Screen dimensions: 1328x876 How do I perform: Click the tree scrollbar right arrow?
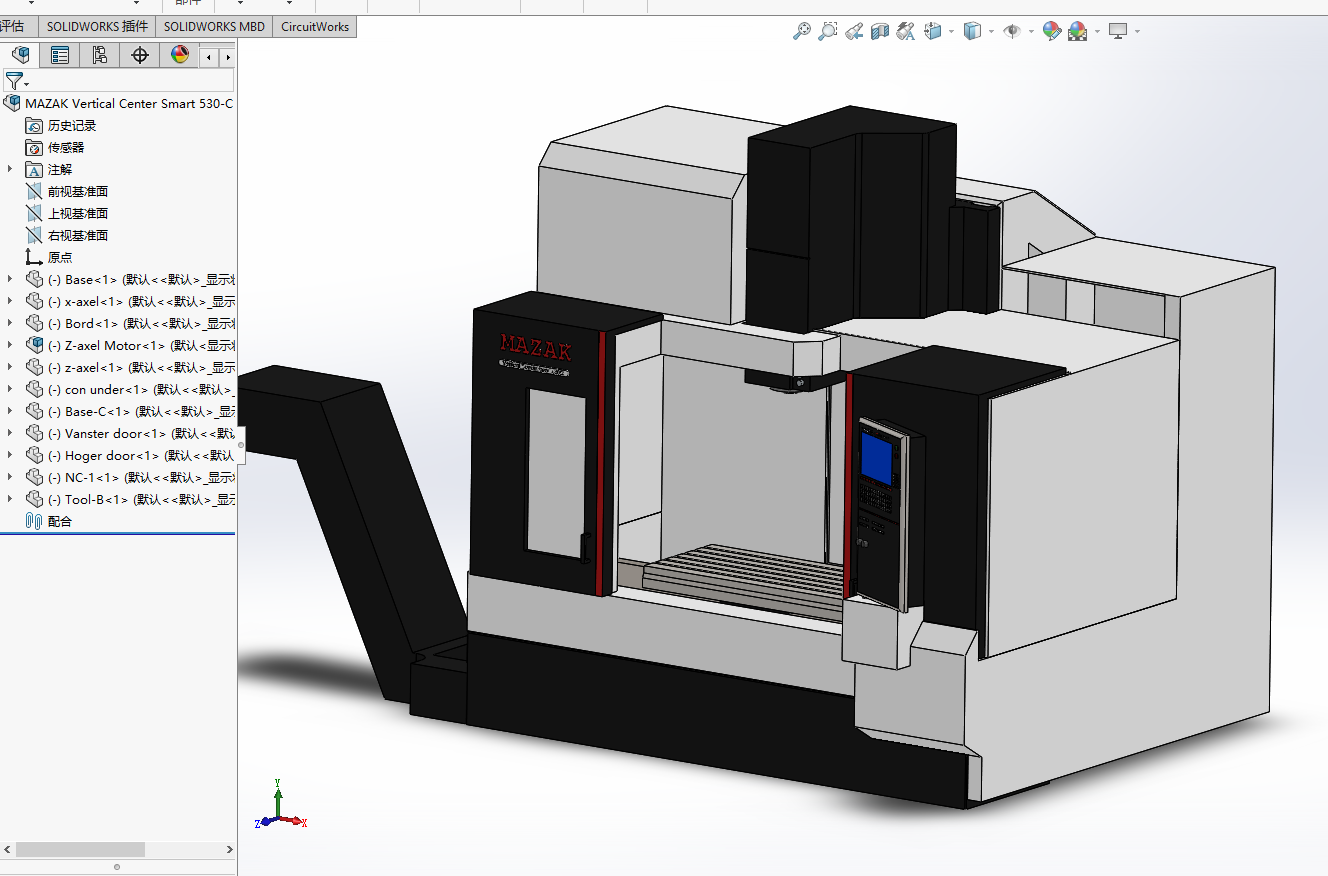(x=229, y=849)
